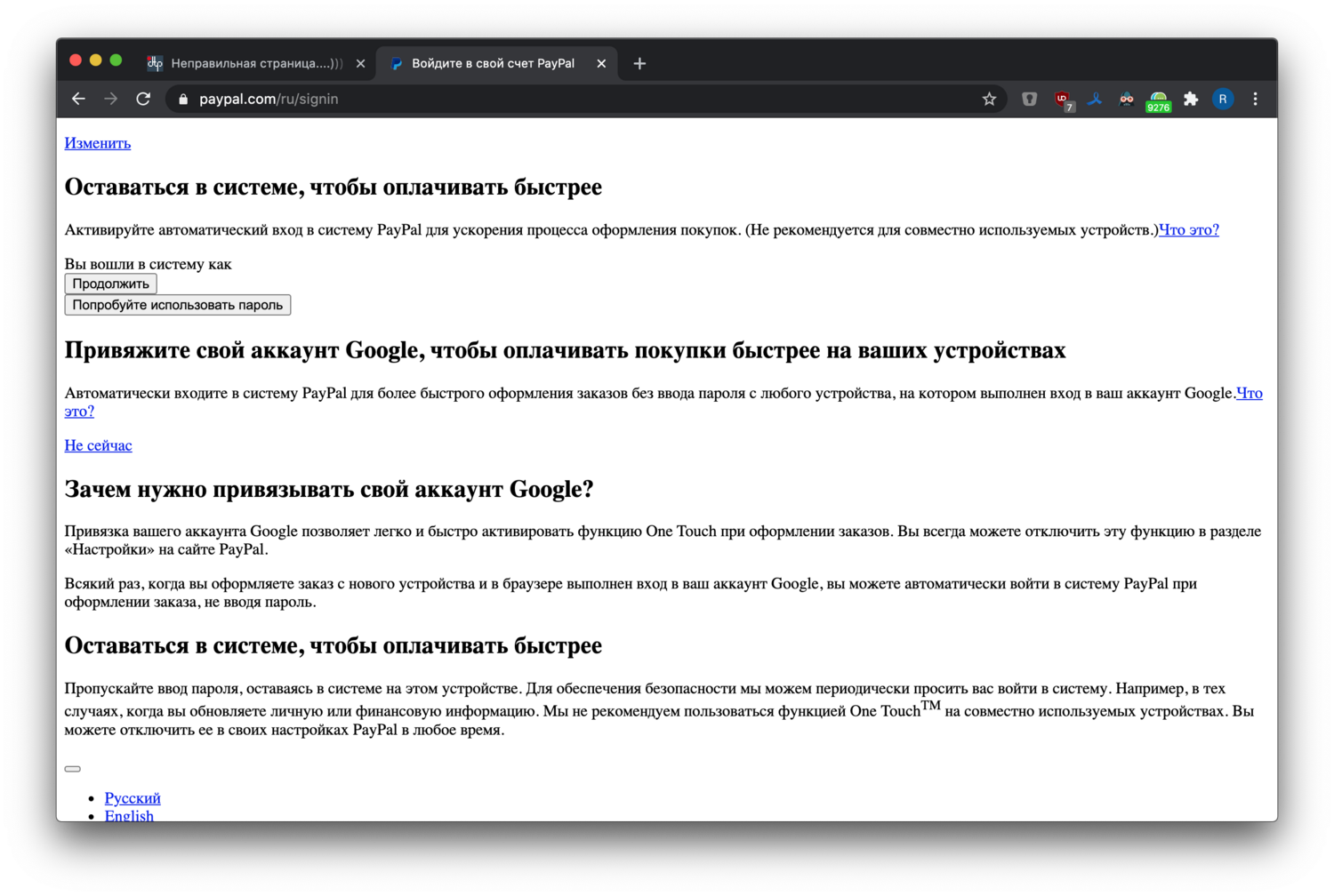
Task: Close the "Войдите в свой счет PayPal" tab
Action: click(x=601, y=64)
